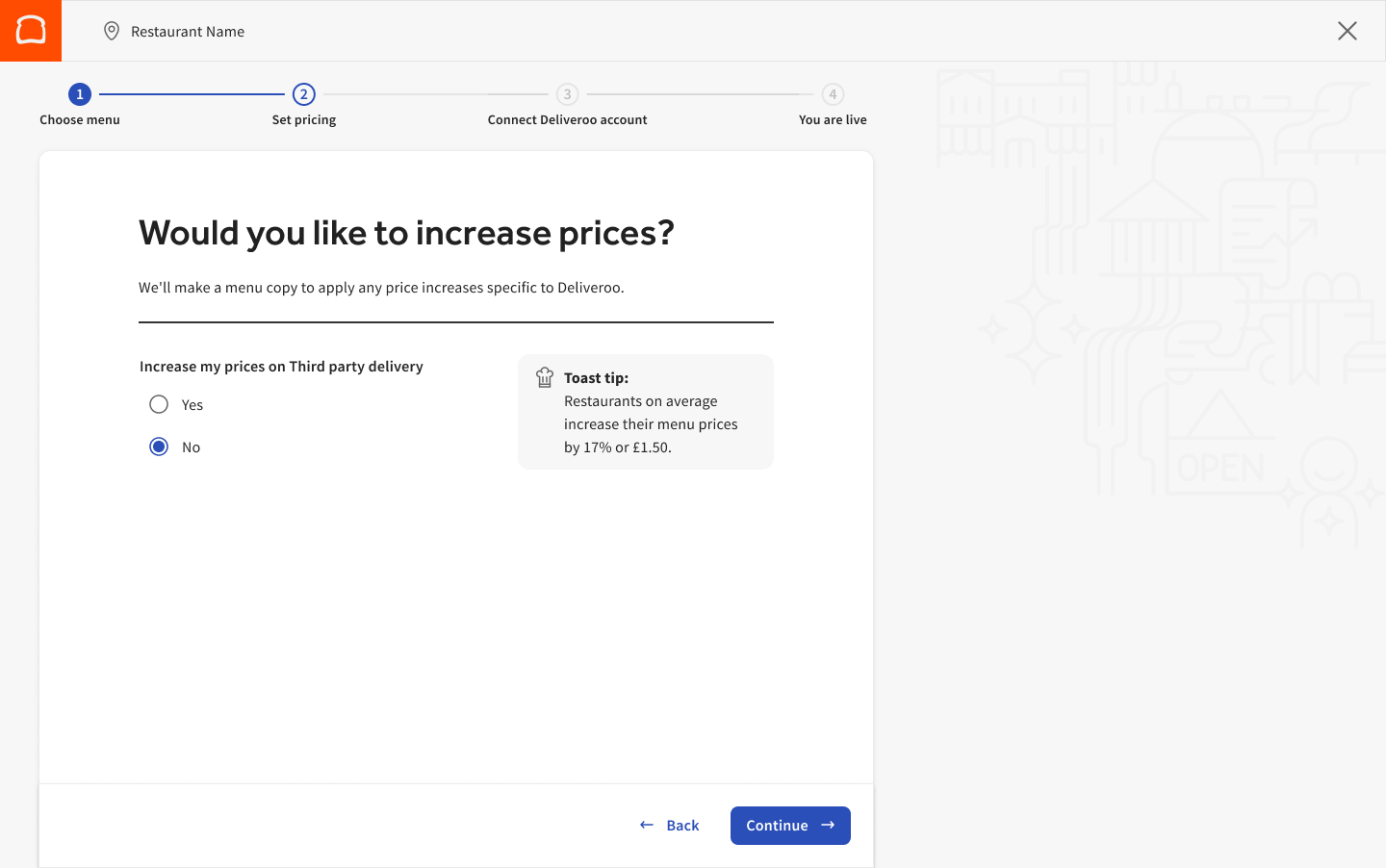Select the No radio button
Viewport: 1386px width, 868px height.
click(159, 447)
